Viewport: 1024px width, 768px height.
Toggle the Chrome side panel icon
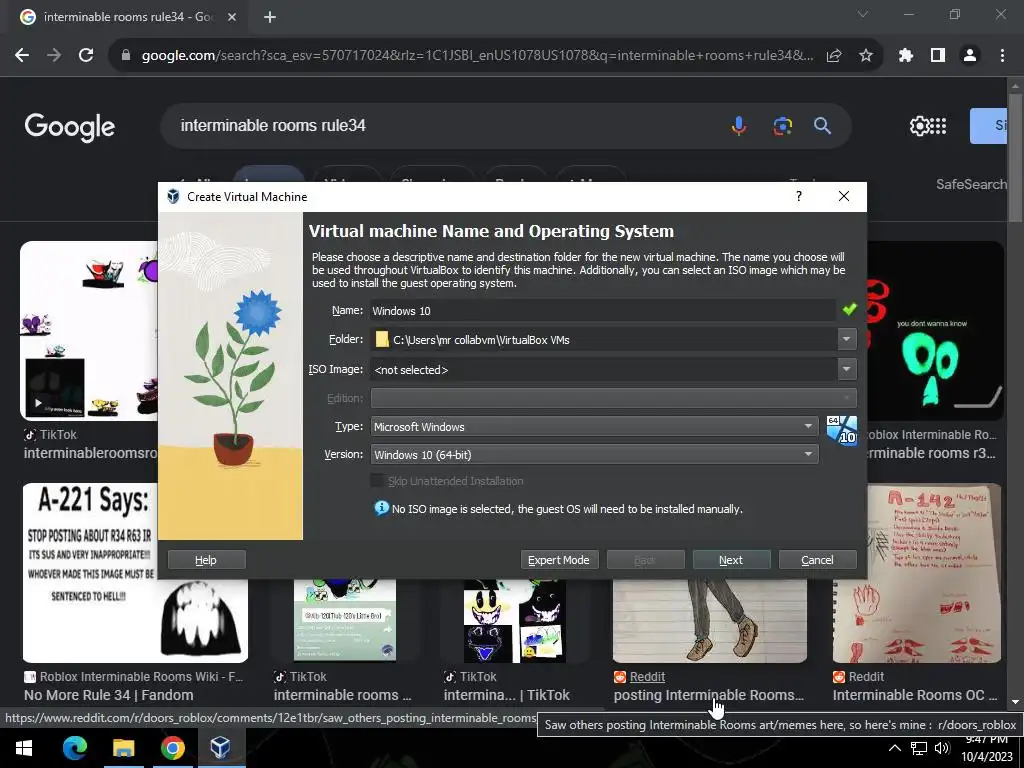(938, 56)
